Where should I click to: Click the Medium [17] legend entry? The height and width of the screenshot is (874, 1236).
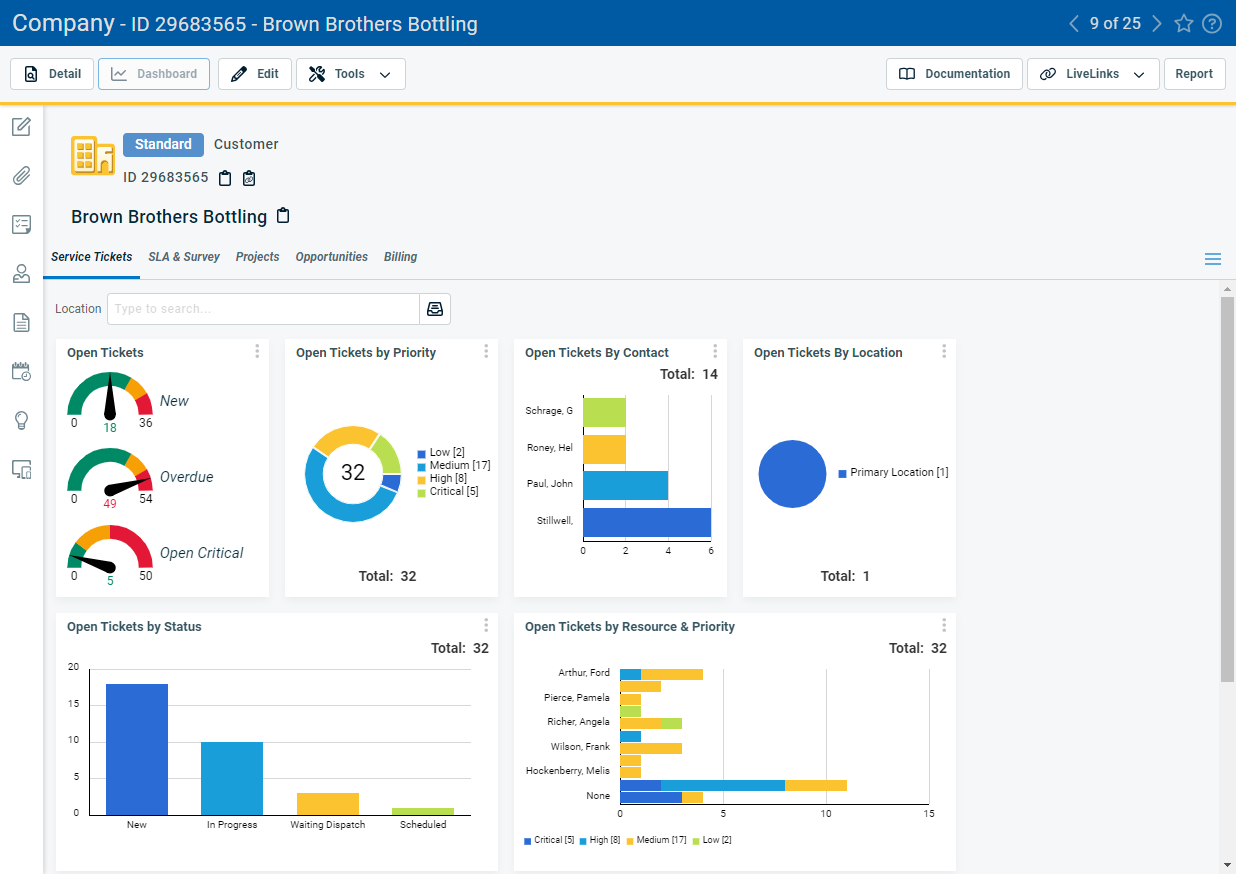click(x=454, y=466)
